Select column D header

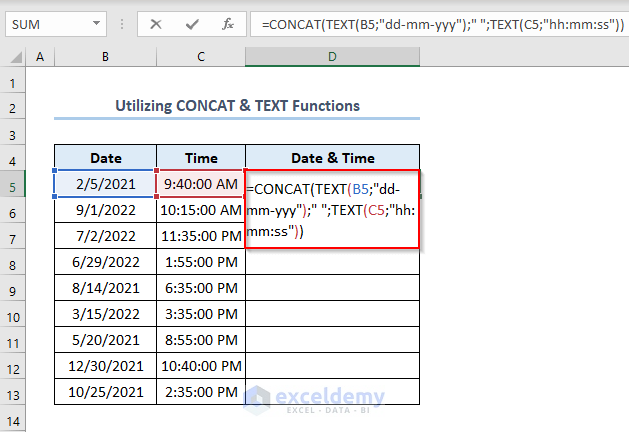(x=332, y=59)
